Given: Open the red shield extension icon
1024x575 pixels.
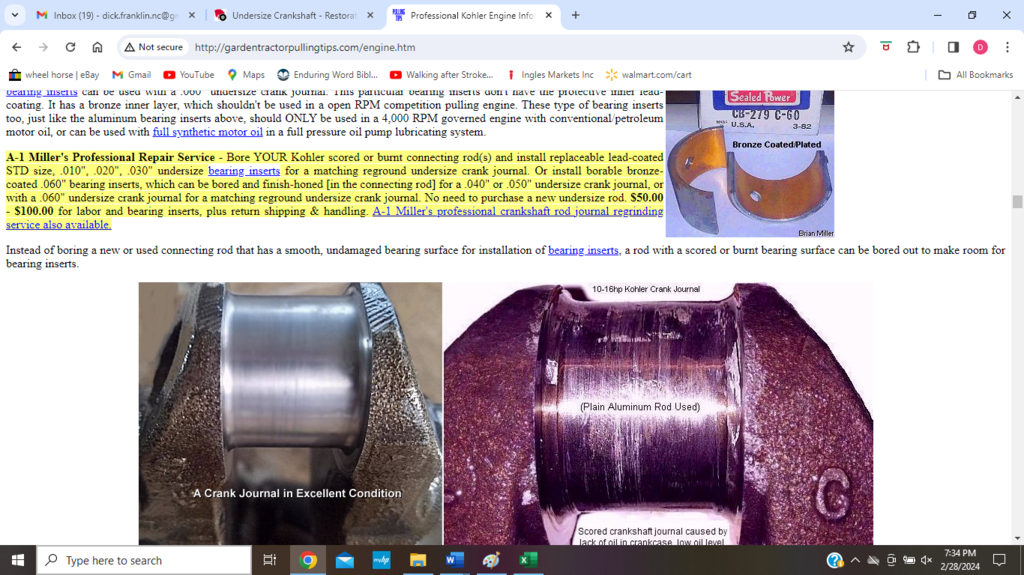Looking at the screenshot, I should point(886,47).
